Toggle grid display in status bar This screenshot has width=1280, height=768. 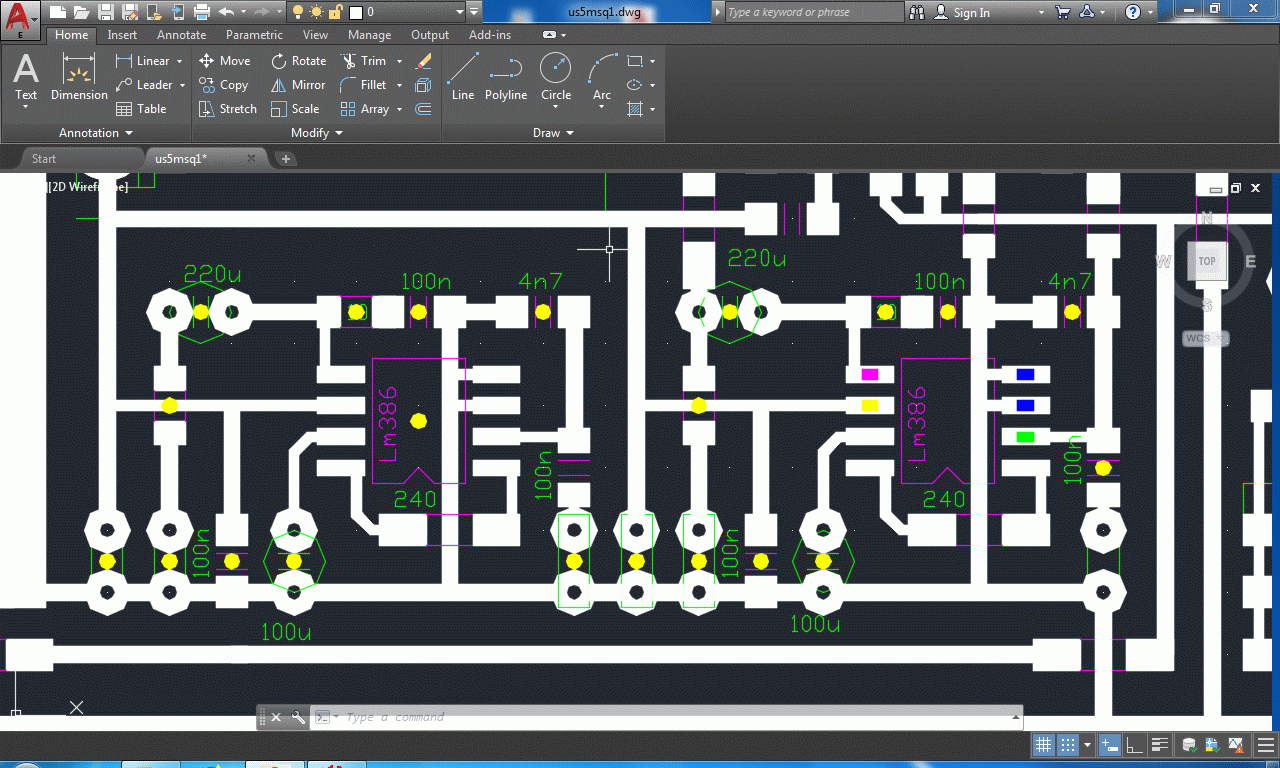[x=1043, y=745]
